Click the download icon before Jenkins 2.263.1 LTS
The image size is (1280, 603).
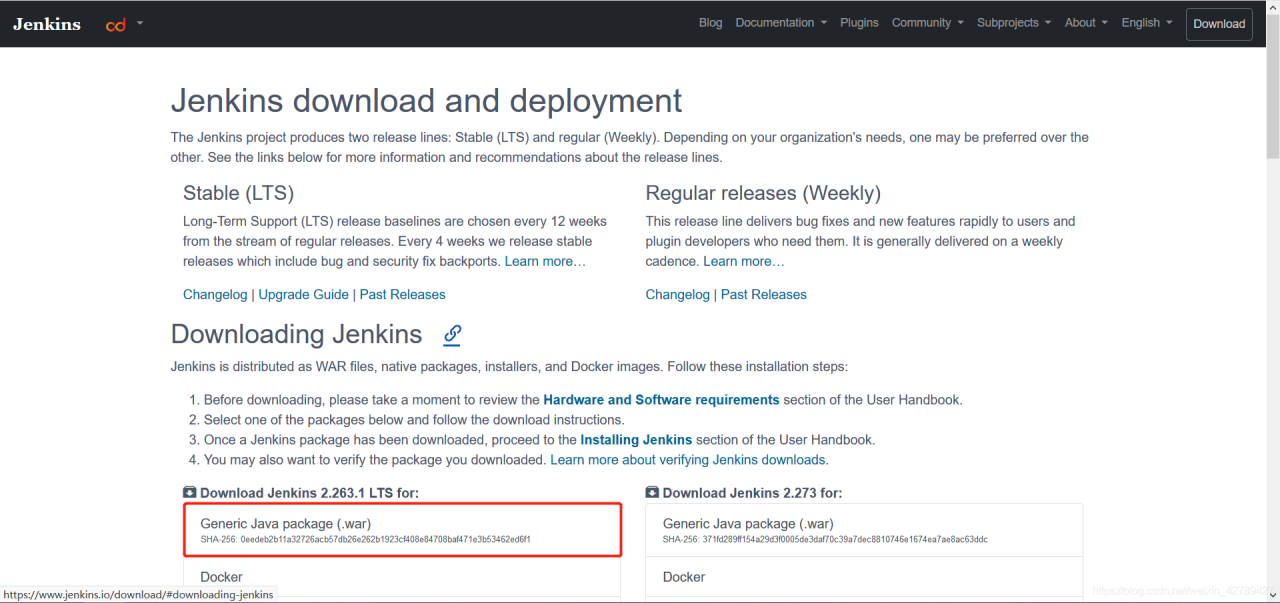click(190, 492)
